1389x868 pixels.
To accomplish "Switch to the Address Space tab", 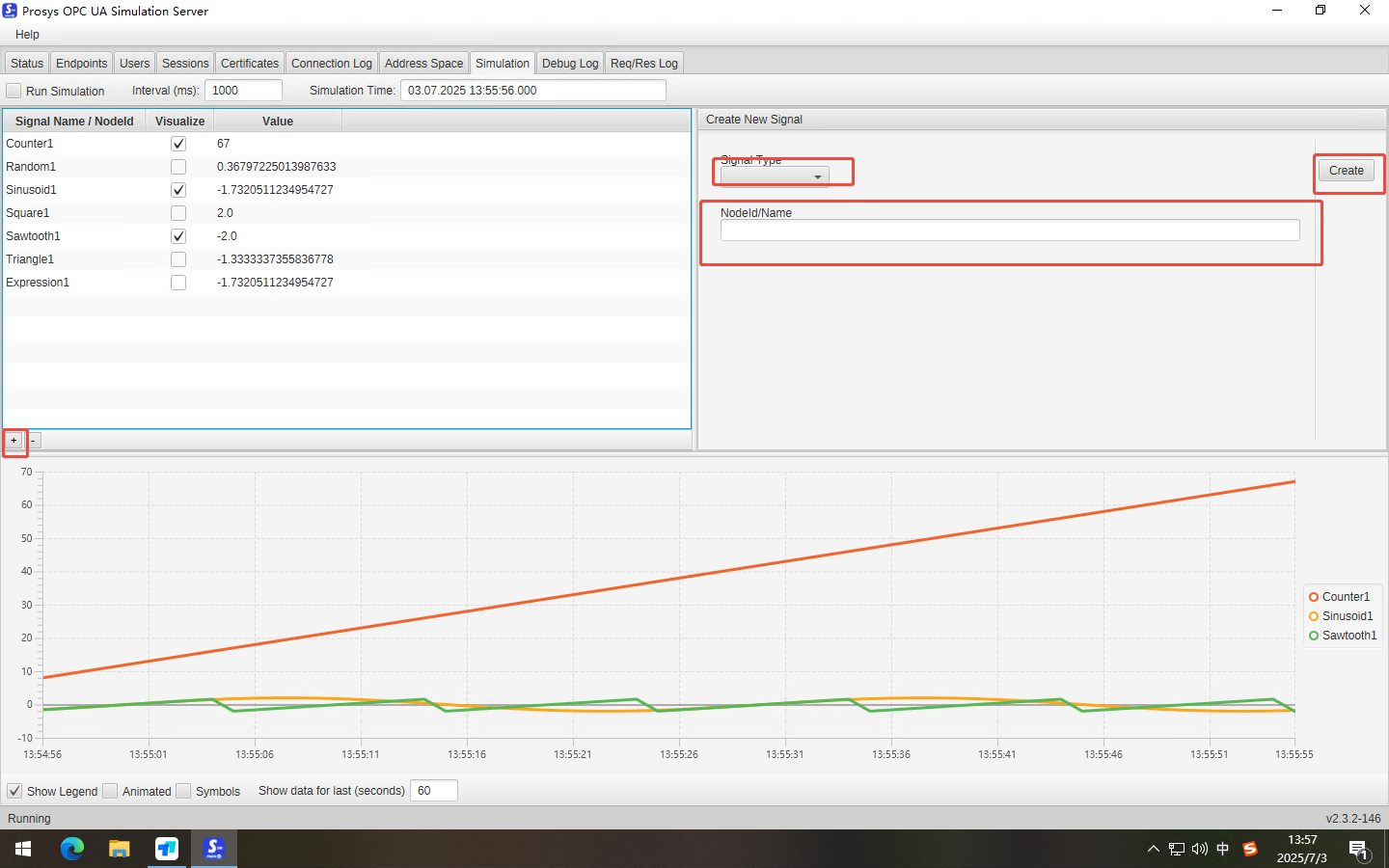I will click(423, 62).
